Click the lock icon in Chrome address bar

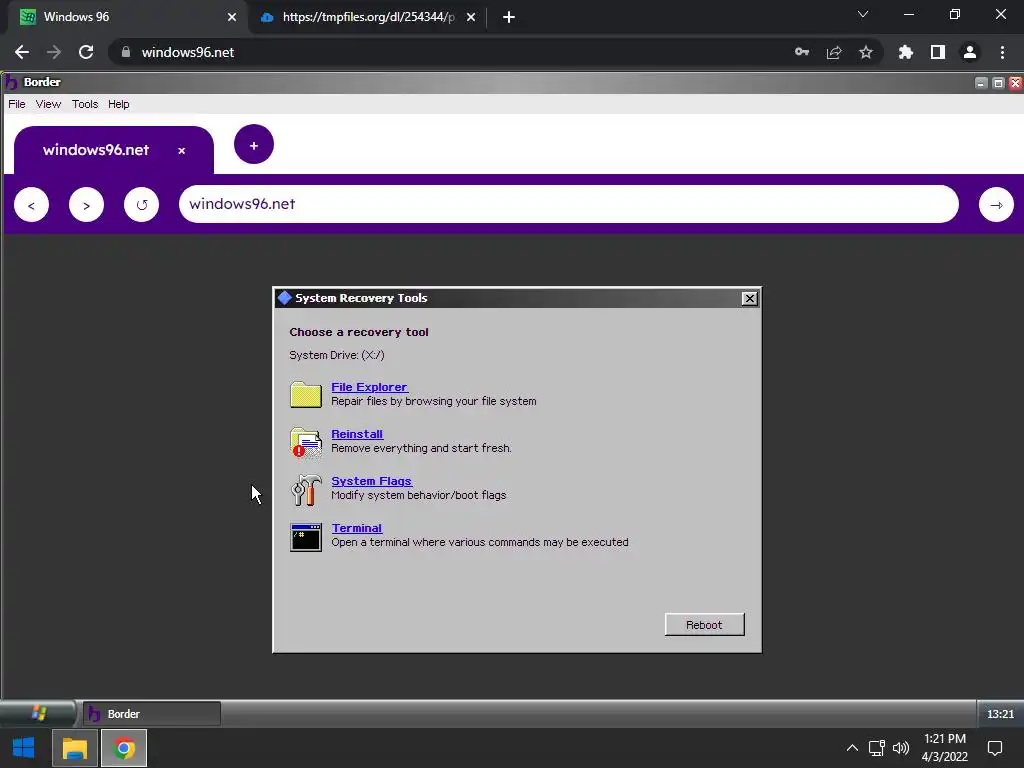(126, 52)
